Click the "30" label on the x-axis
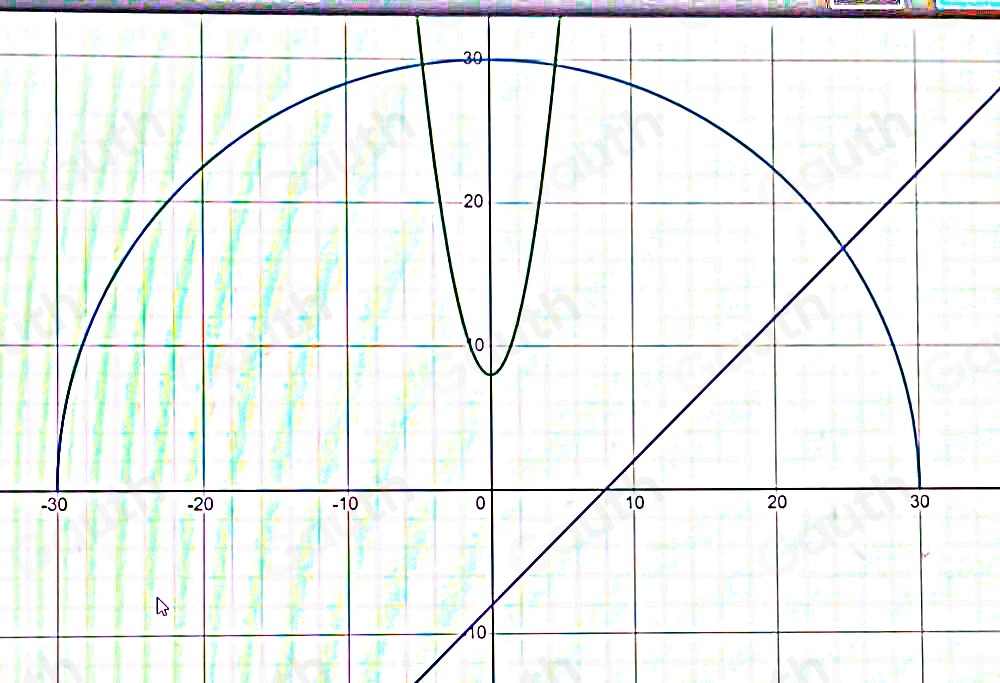Viewport: 1000px width, 683px height. point(920,502)
